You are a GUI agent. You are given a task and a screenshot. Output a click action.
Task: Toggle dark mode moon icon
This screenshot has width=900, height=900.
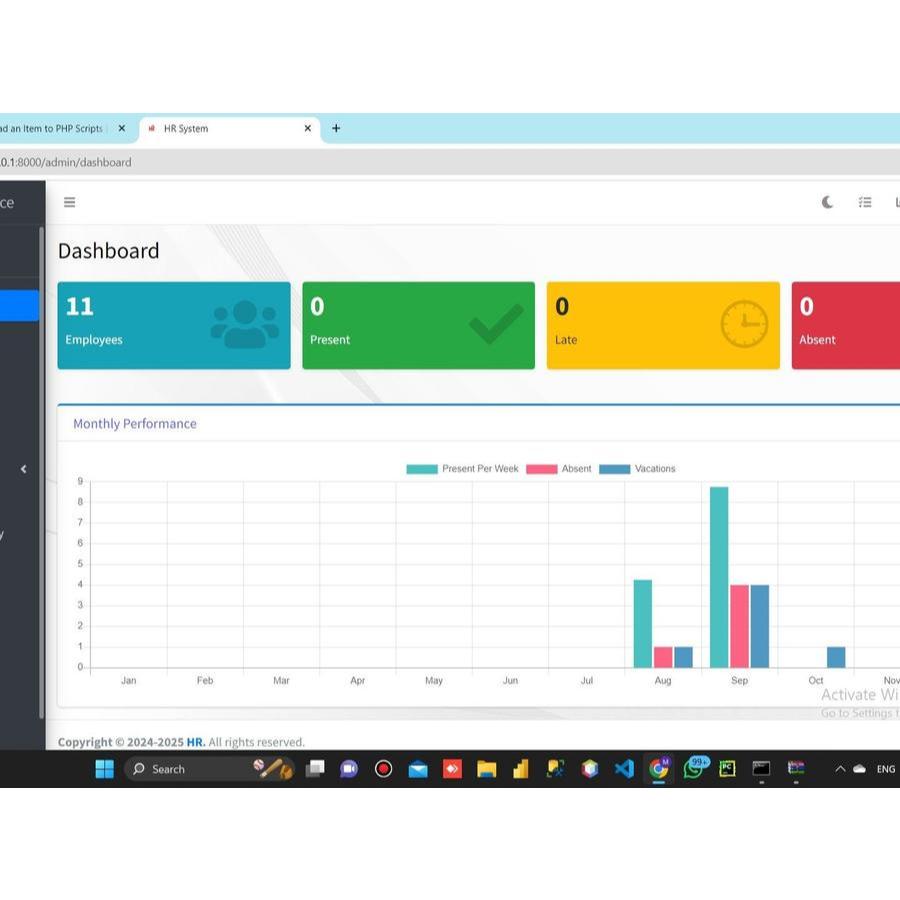827,202
